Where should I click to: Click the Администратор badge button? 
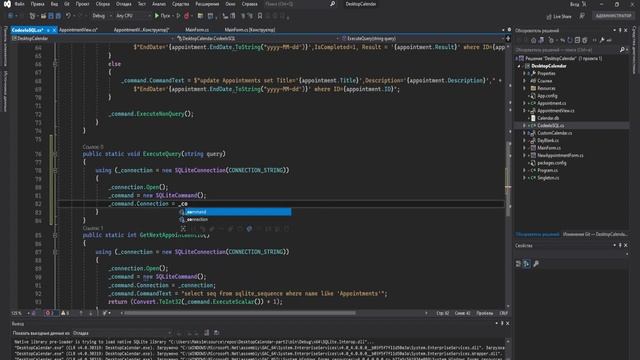click(613, 16)
